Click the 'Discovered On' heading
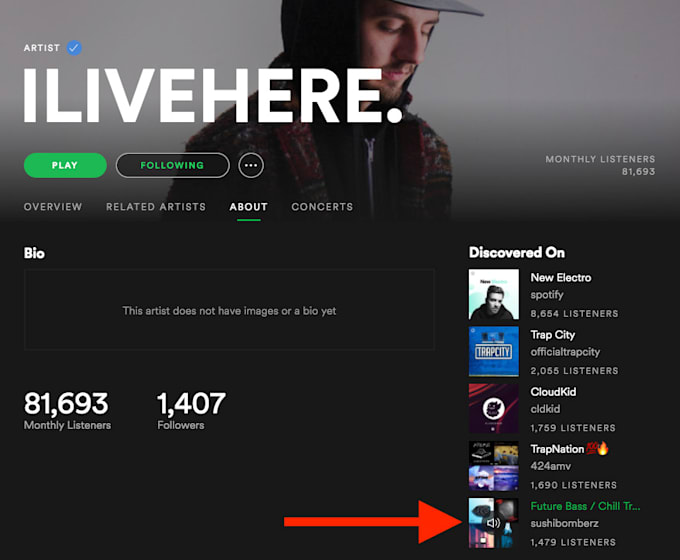Image resolution: width=680 pixels, height=560 pixels. [x=517, y=252]
